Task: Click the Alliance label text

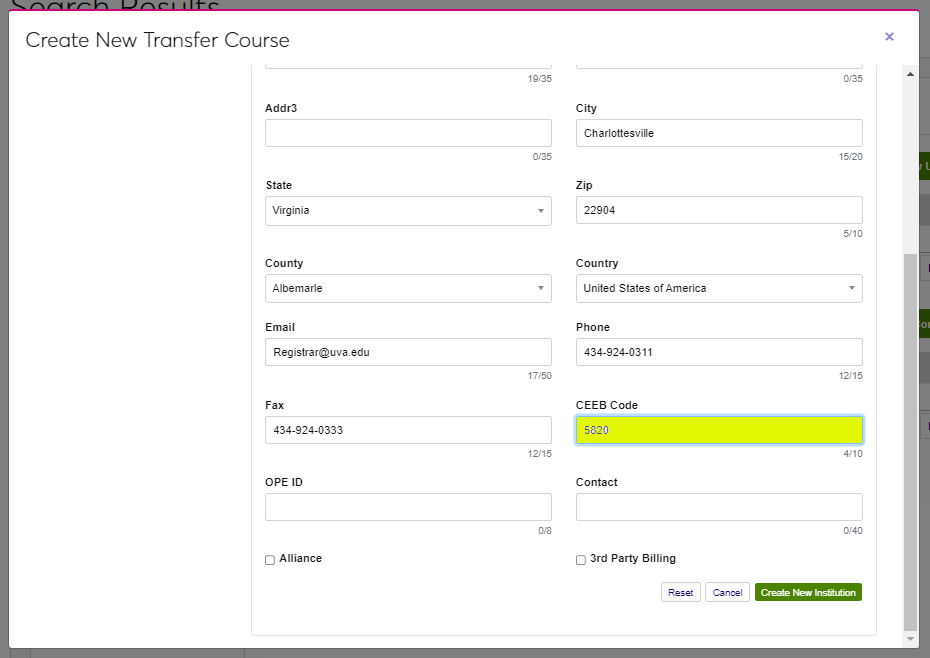Action: tap(301, 558)
